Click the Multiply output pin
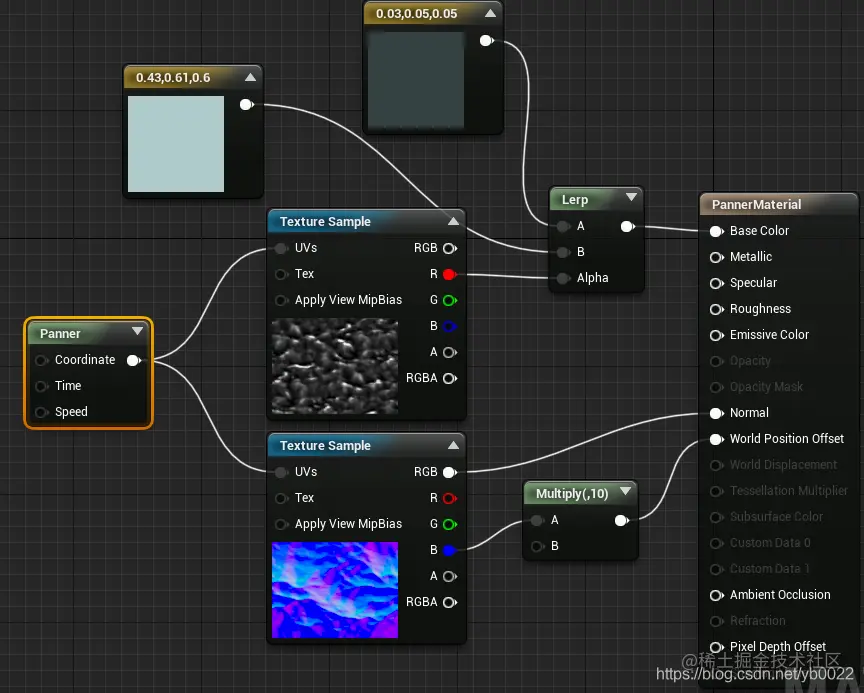The width and height of the screenshot is (864, 693). pyautogui.click(x=622, y=520)
